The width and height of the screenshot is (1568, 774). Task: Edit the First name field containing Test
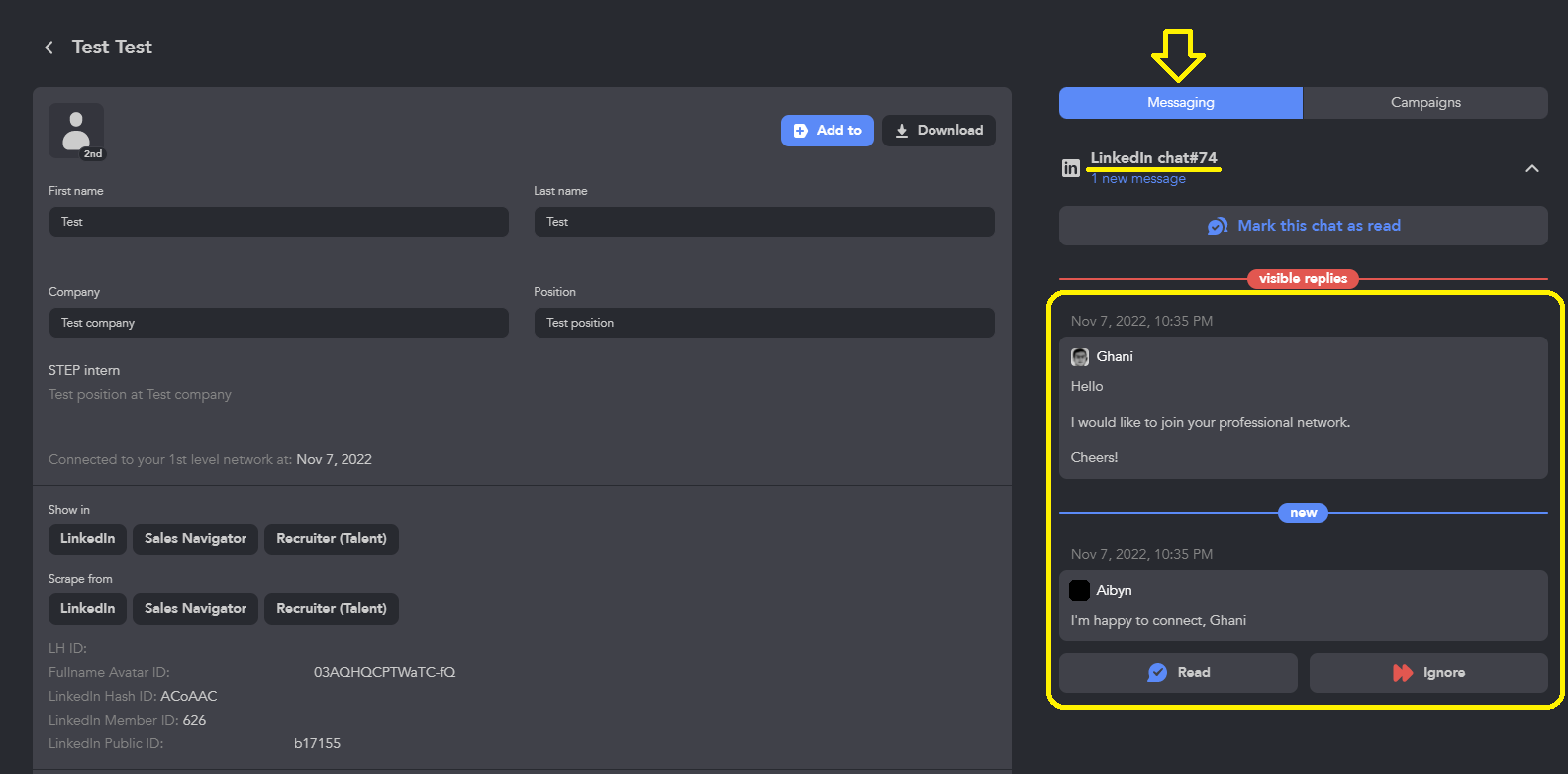click(278, 222)
